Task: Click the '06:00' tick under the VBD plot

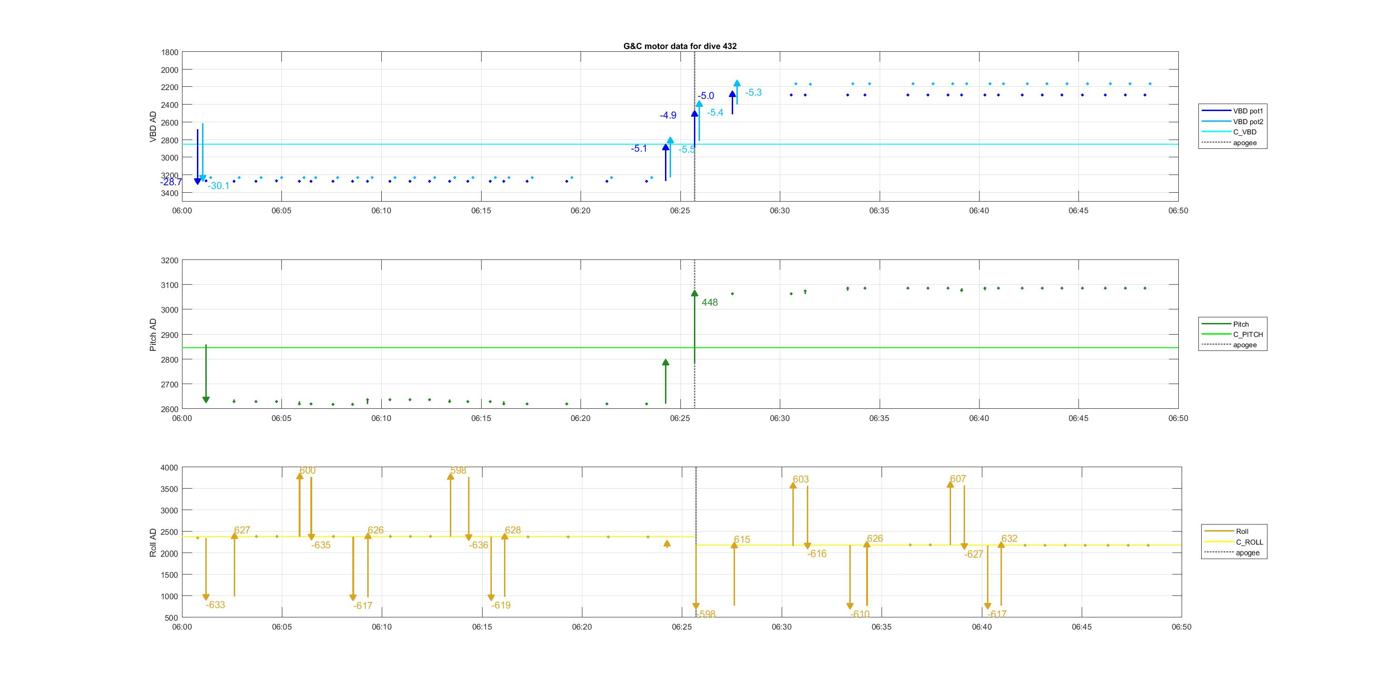Action: [x=182, y=211]
